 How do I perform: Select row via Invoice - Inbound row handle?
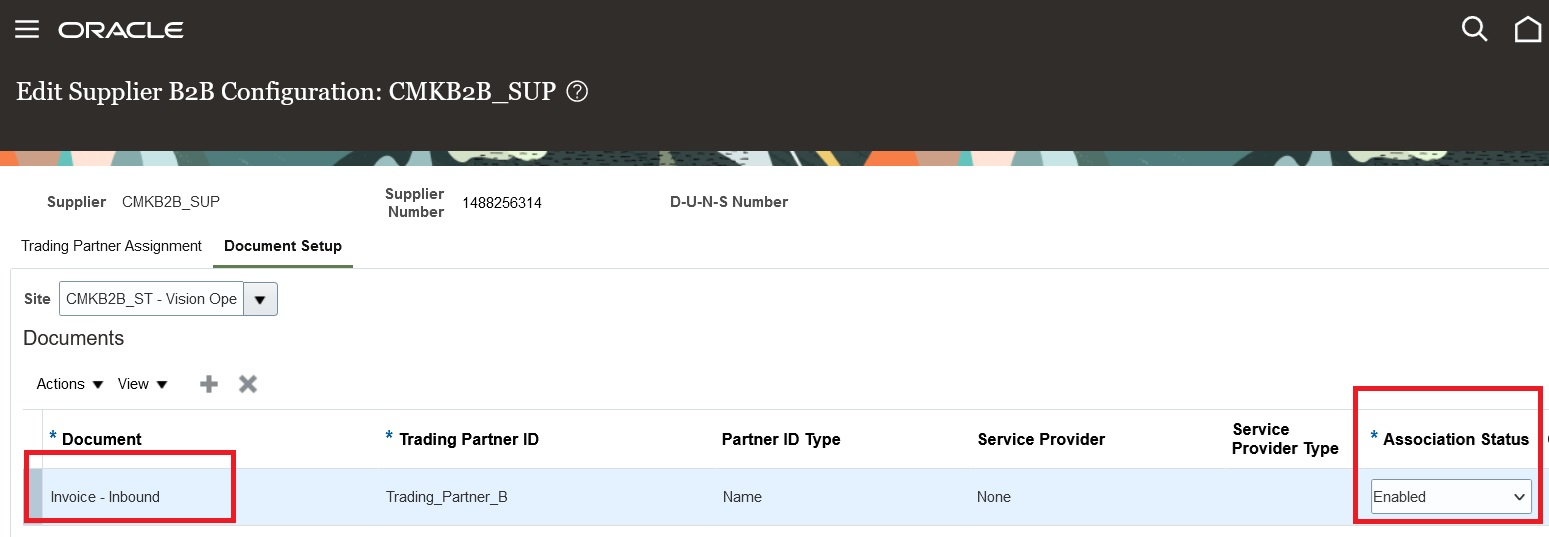35,497
